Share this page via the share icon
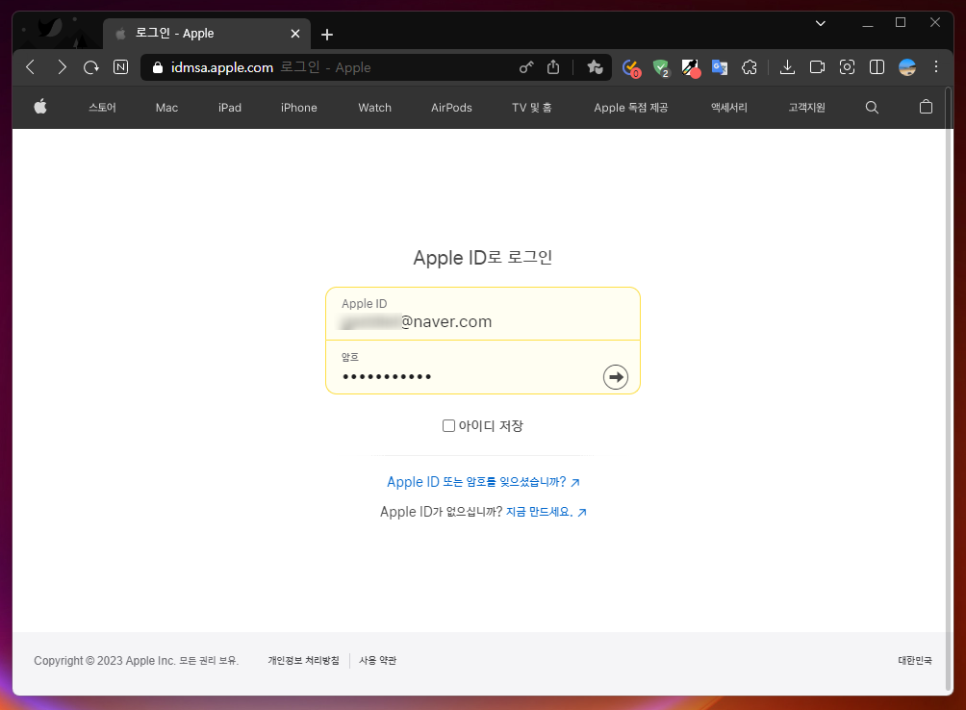966x710 pixels. (x=553, y=67)
